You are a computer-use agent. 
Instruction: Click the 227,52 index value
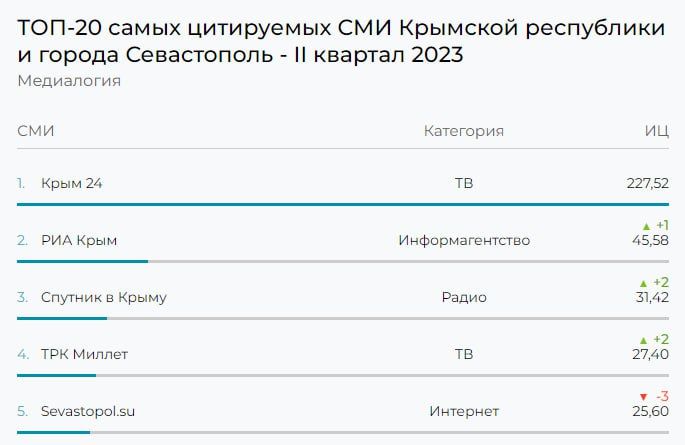[647, 183]
